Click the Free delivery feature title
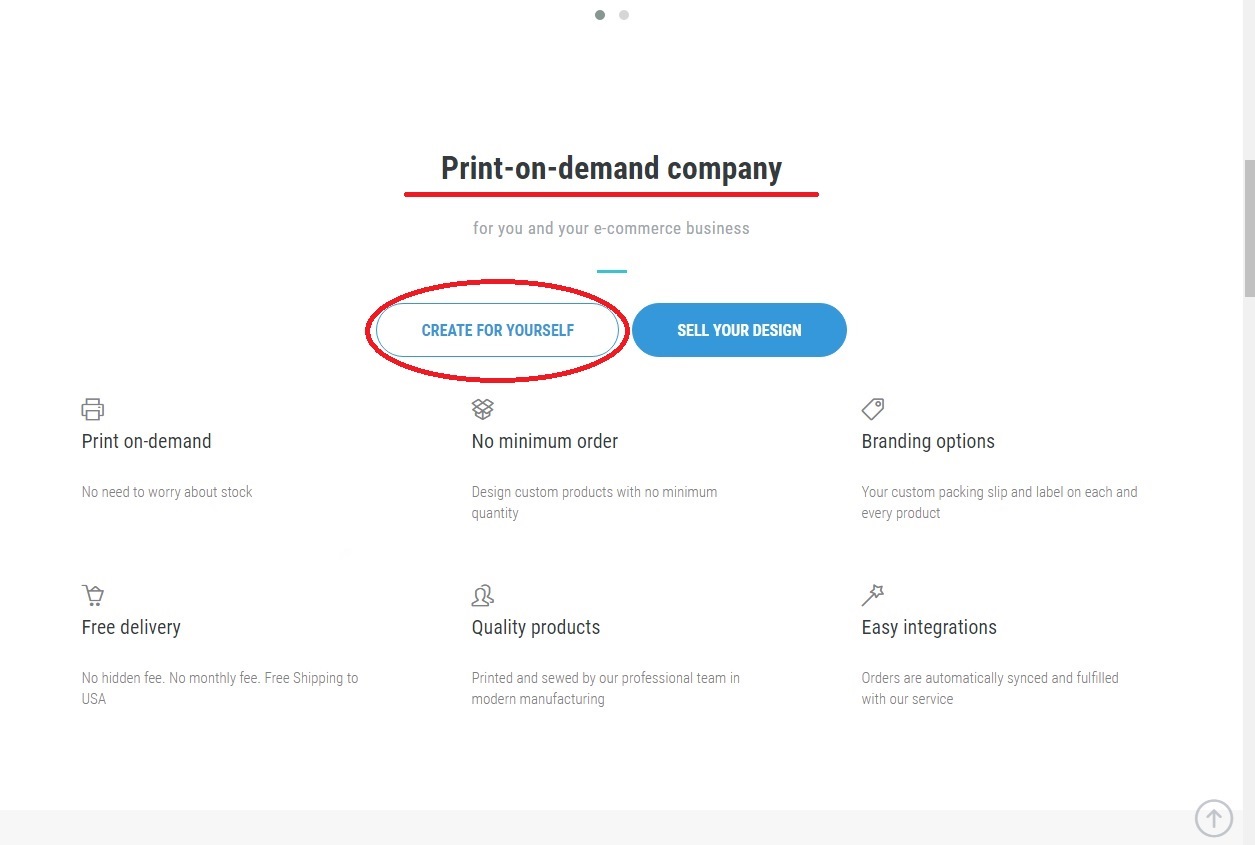1255x845 pixels. [x=131, y=627]
